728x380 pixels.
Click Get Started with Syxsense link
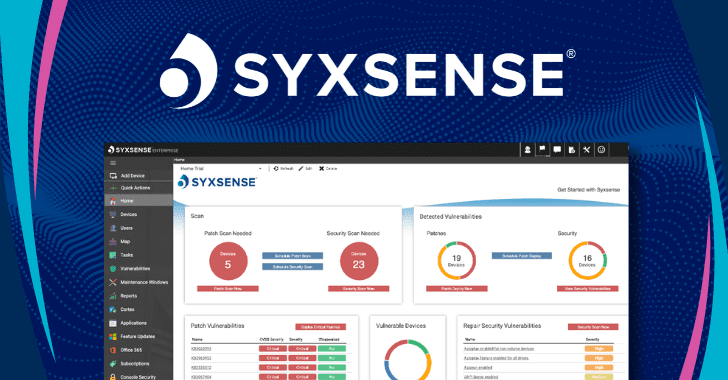(588, 190)
